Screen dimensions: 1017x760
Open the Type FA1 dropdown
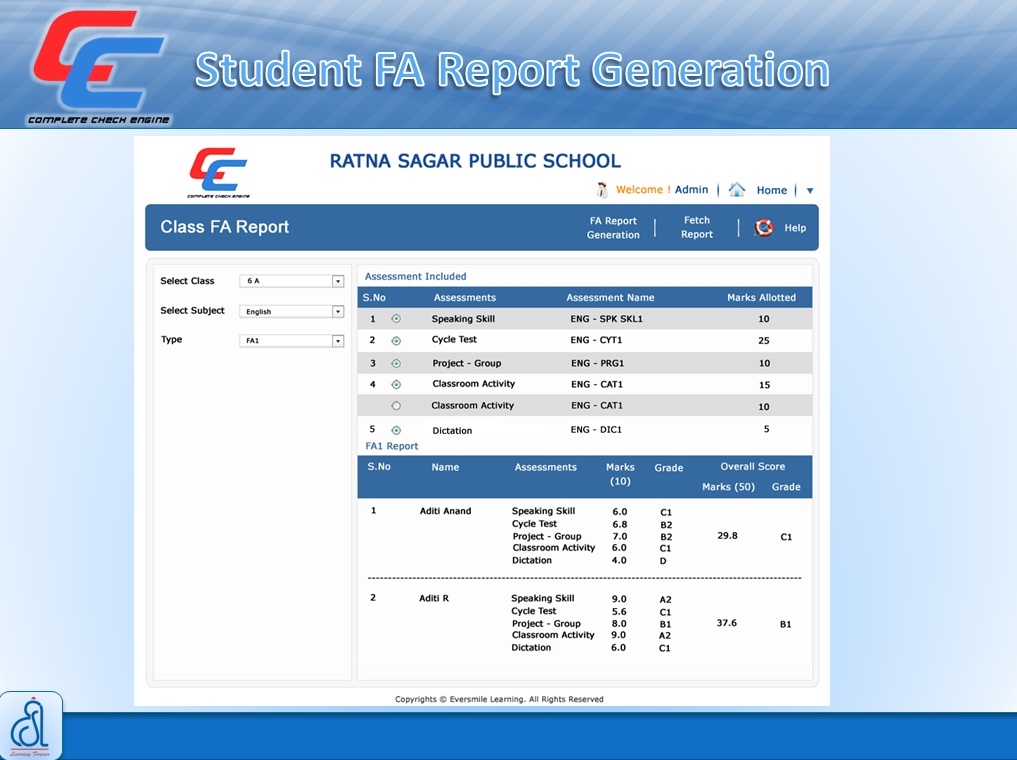point(292,340)
